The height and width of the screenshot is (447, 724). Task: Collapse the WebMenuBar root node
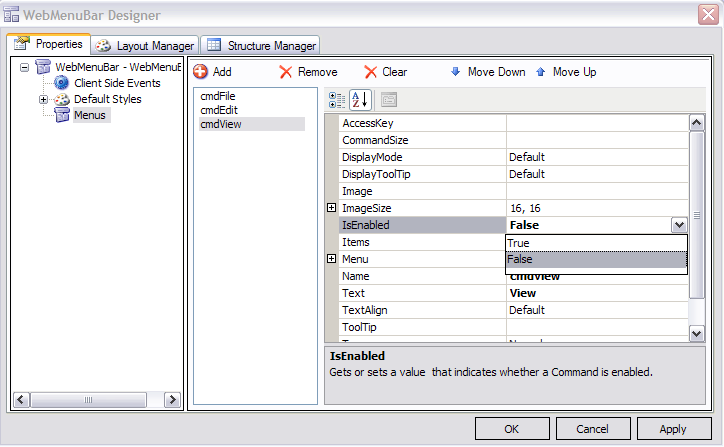tap(25, 67)
